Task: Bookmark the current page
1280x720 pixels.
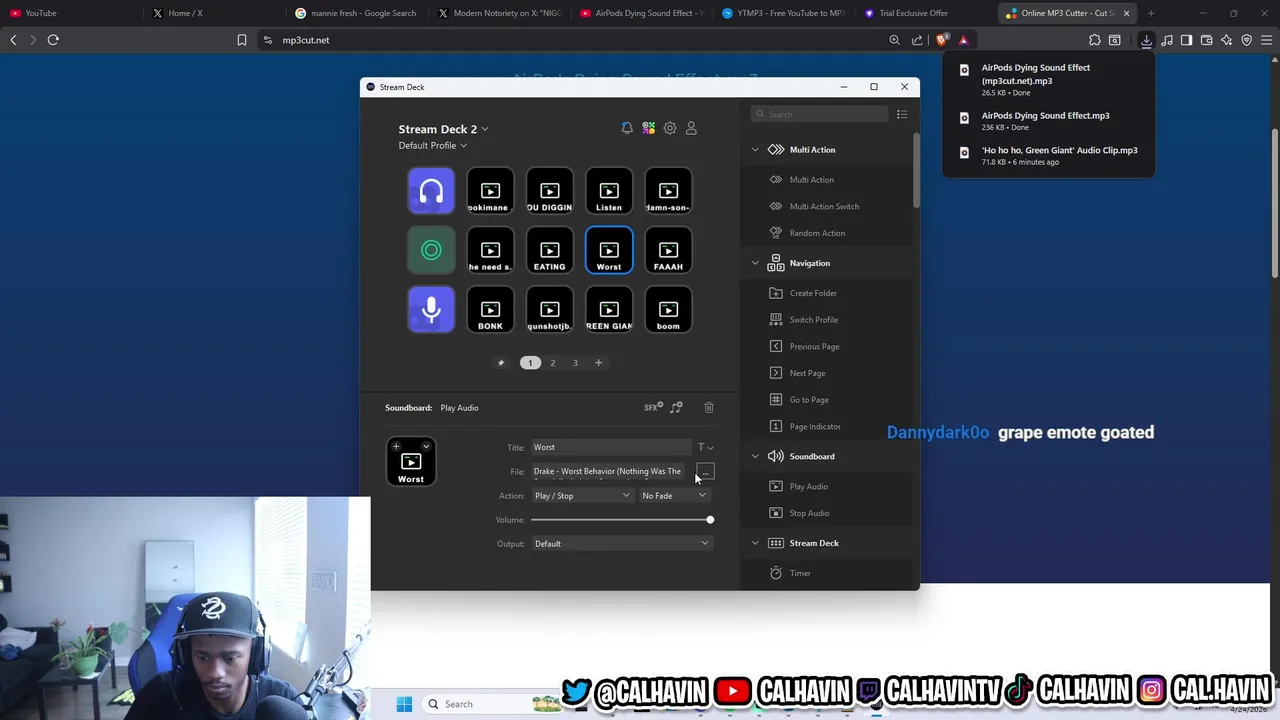Action: point(241,40)
